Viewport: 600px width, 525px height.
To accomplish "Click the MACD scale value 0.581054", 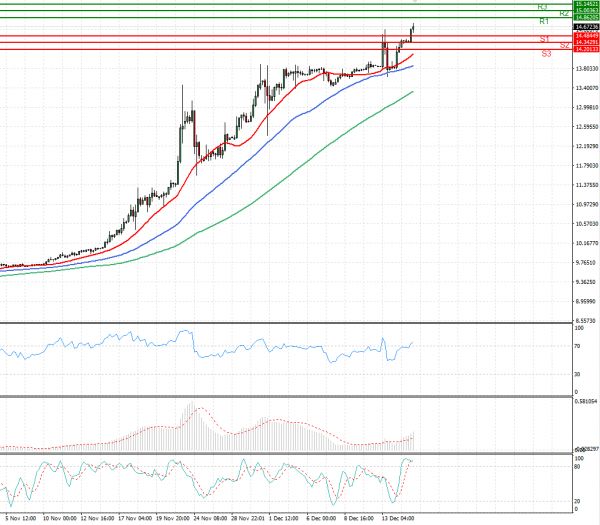I will point(586,401).
